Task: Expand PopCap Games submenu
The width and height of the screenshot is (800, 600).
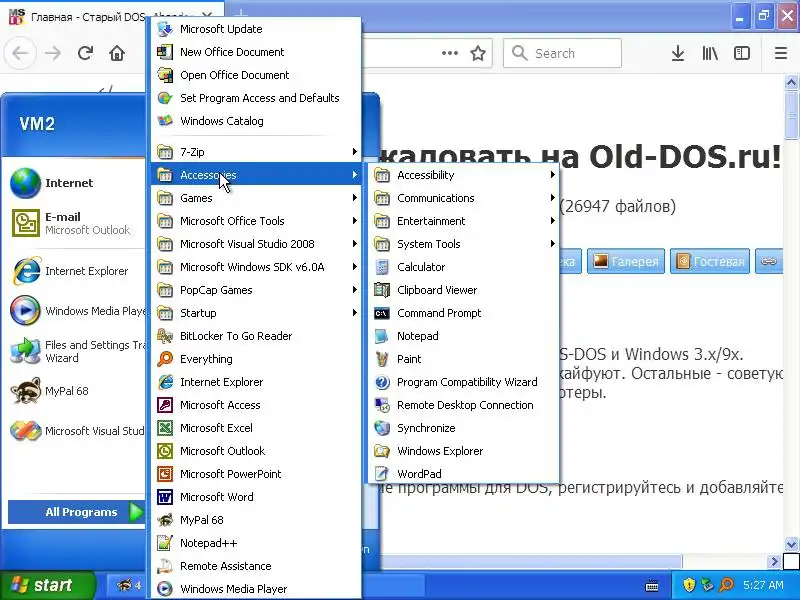Action: tap(256, 290)
